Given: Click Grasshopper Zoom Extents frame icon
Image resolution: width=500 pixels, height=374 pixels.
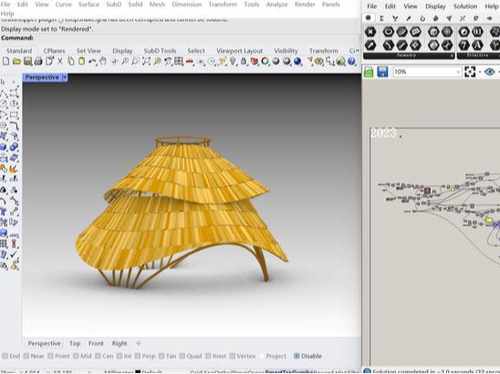Looking at the screenshot, I should pyautogui.click(x=470, y=72).
